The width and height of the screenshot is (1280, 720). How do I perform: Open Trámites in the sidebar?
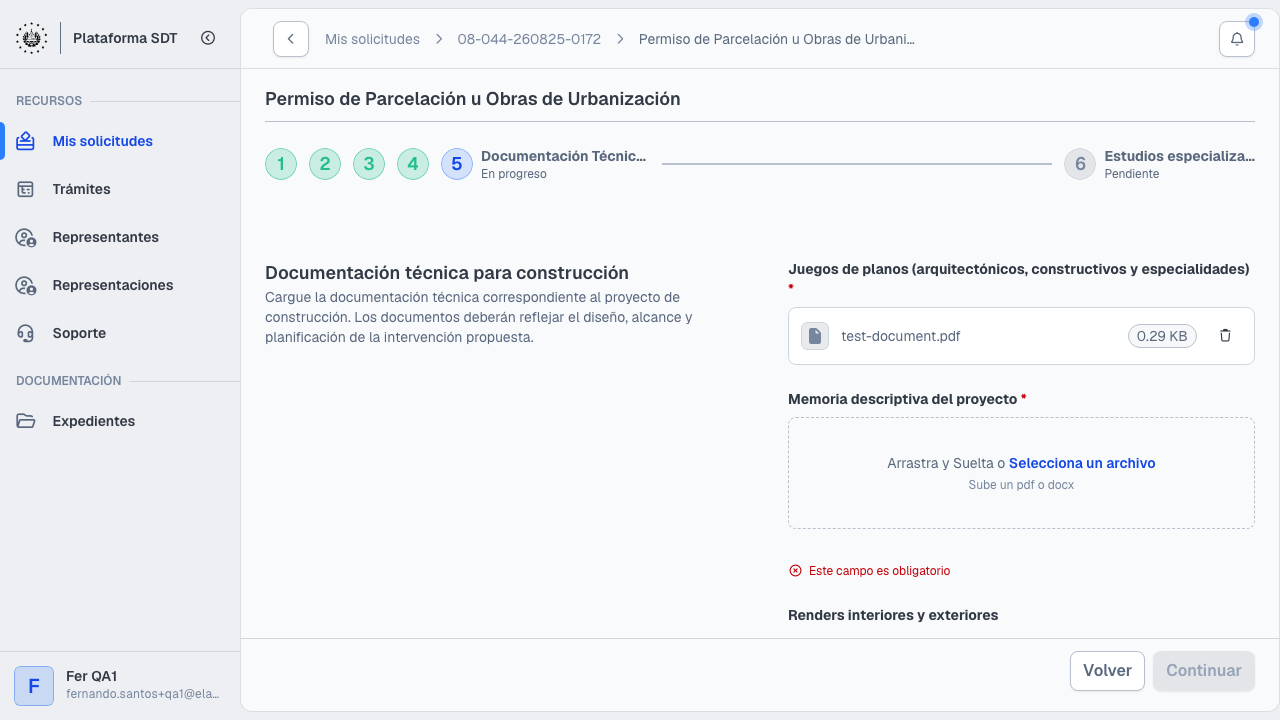click(120, 189)
